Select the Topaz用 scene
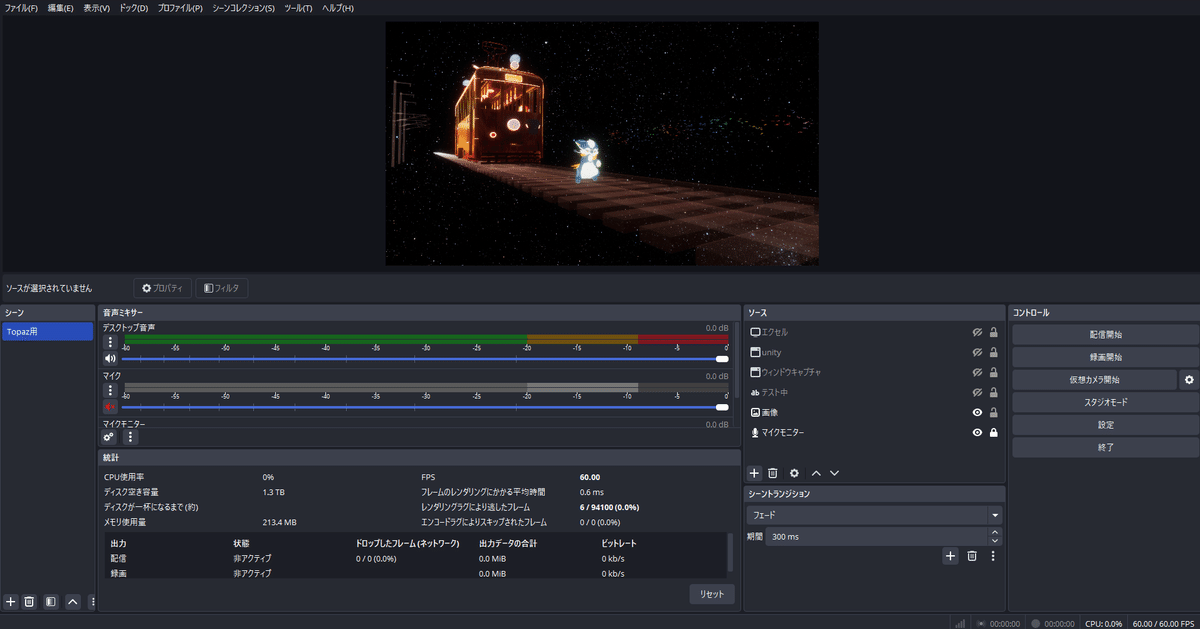Screen dimensions: 1200x629 48,331
